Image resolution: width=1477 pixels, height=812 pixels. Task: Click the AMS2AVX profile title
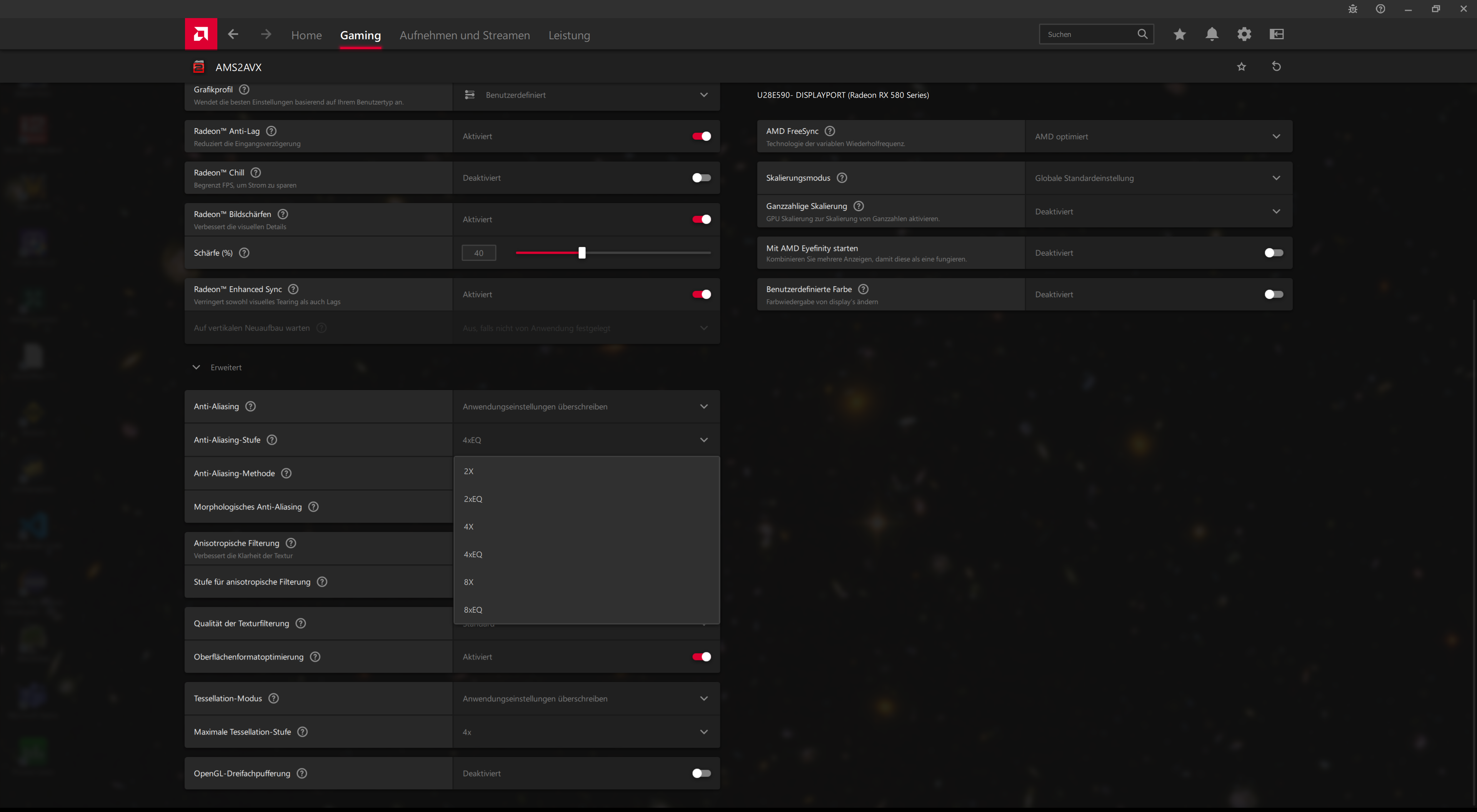point(238,67)
